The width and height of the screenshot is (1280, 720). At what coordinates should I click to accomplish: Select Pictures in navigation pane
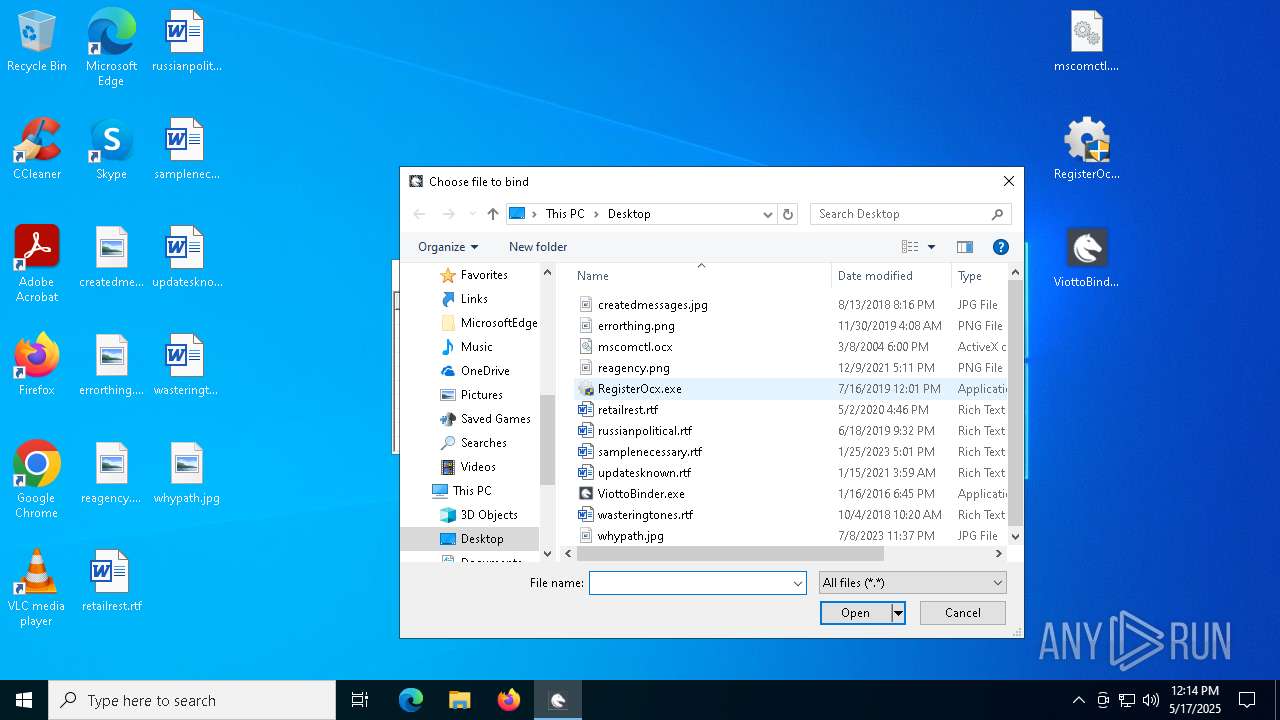(x=482, y=395)
